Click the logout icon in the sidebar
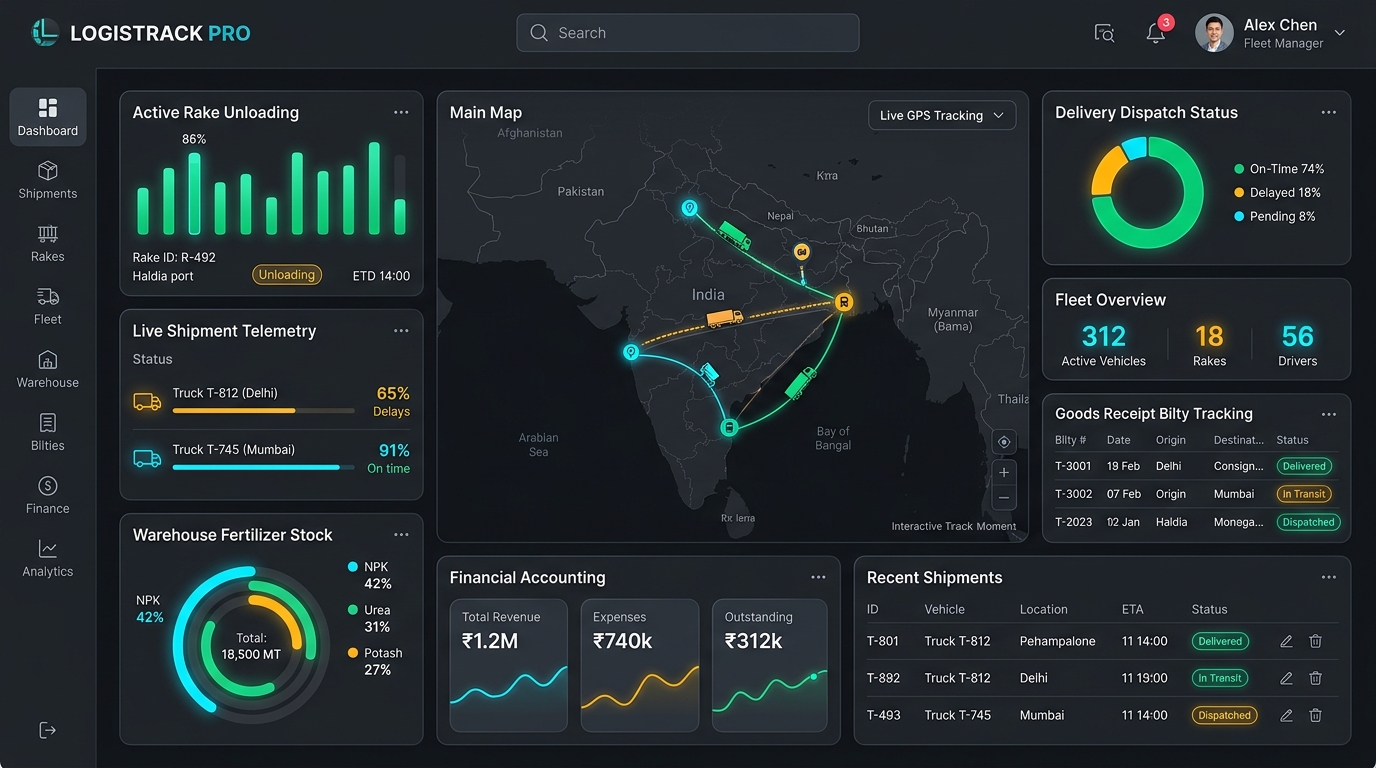1376x768 pixels. click(48, 730)
